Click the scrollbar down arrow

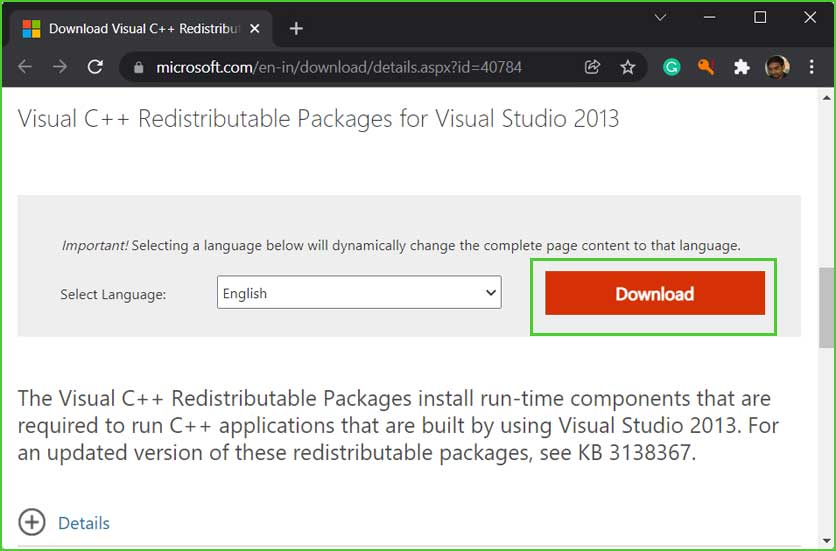pyautogui.click(x=827, y=542)
